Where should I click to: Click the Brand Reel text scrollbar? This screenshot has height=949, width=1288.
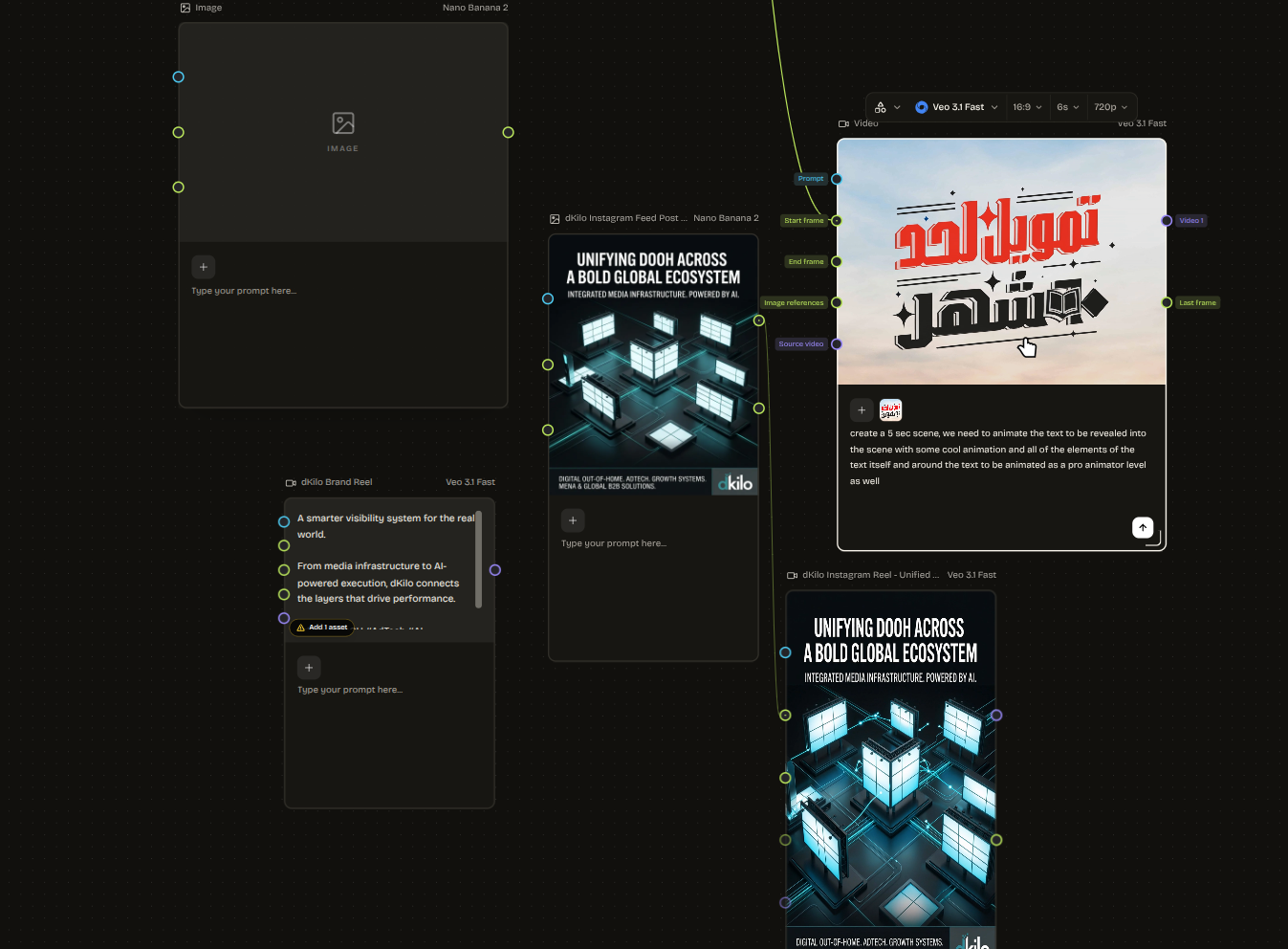click(478, 560)
